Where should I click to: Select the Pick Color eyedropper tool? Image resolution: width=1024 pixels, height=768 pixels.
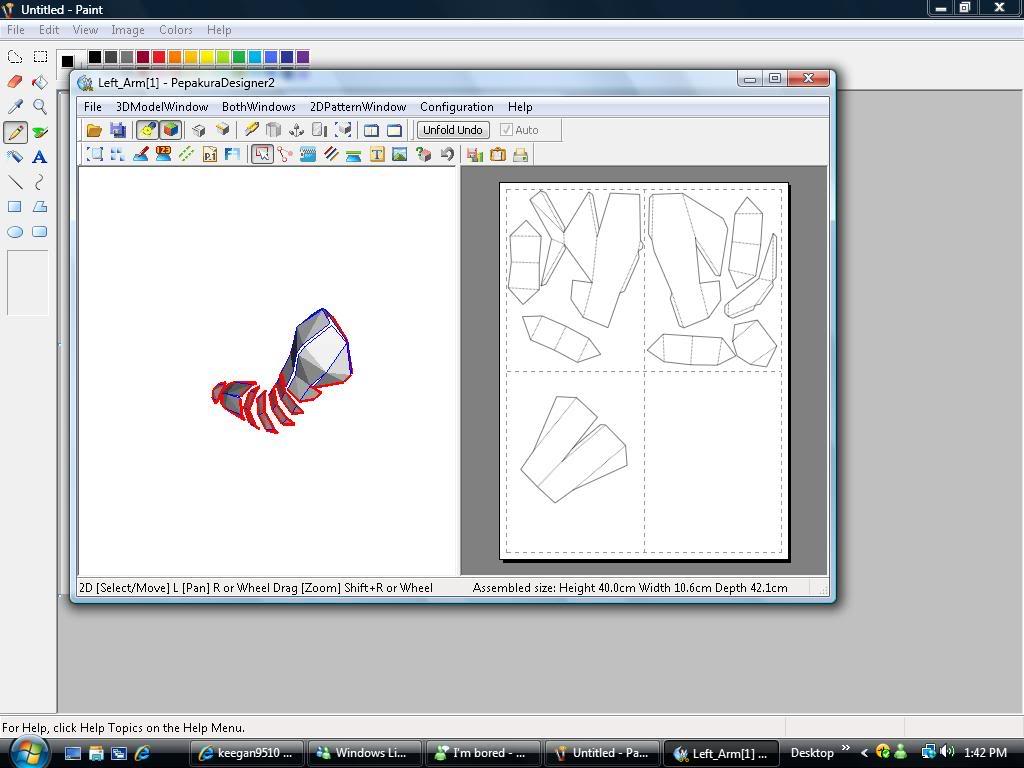click(15, 106)
